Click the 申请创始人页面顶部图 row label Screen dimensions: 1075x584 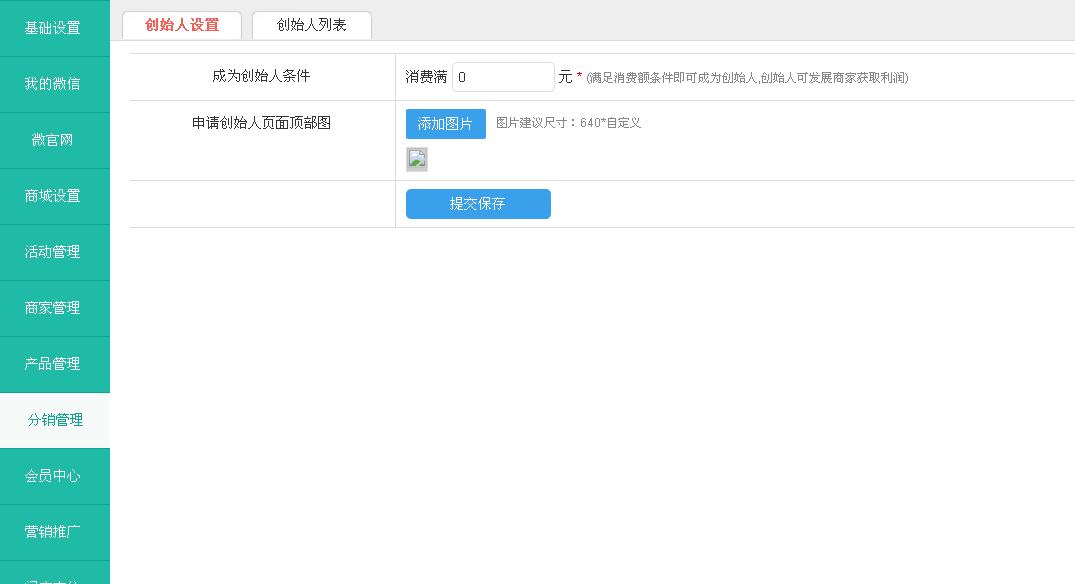[261, 123]
